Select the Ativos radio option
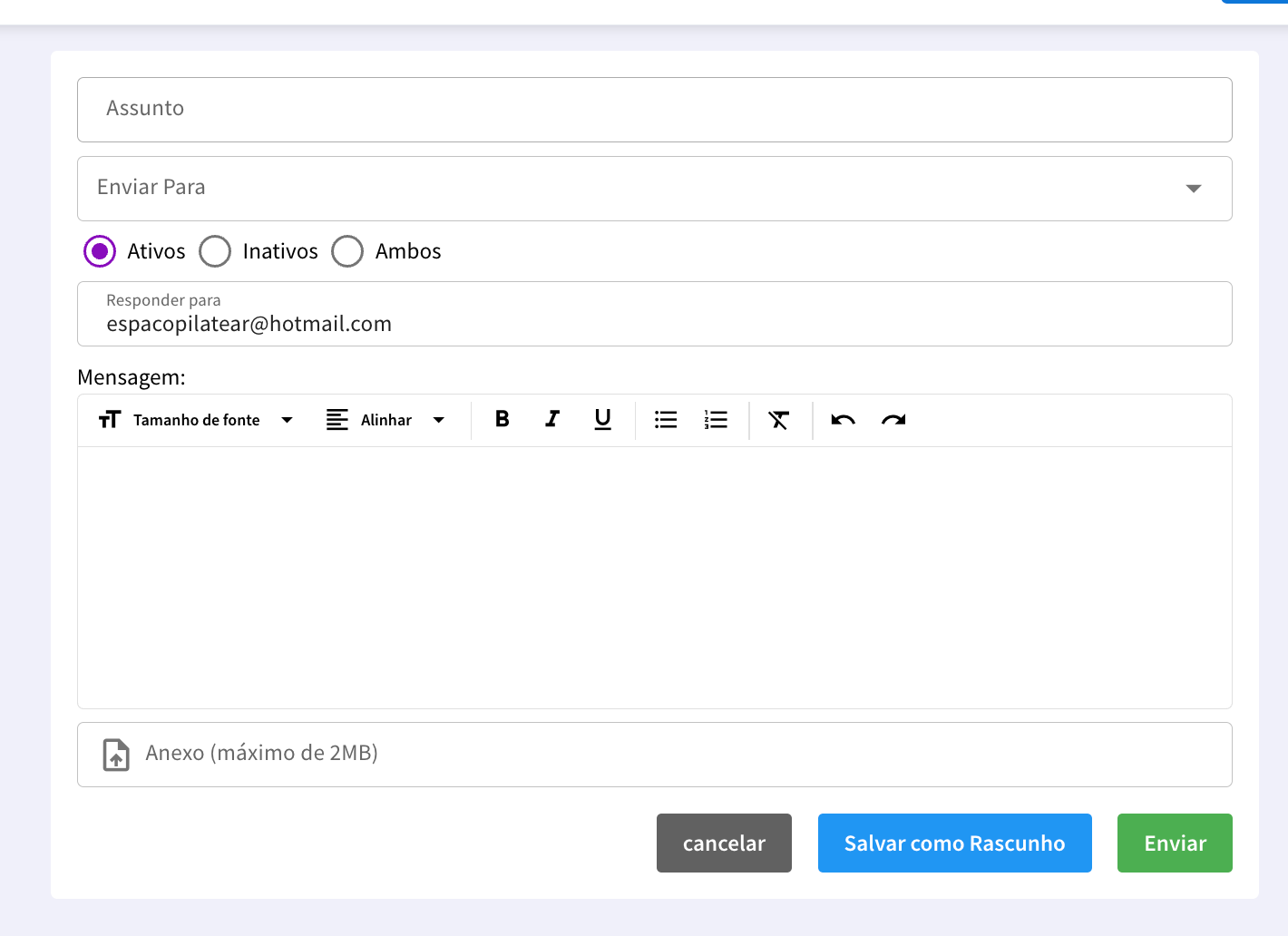 (100, 251)
